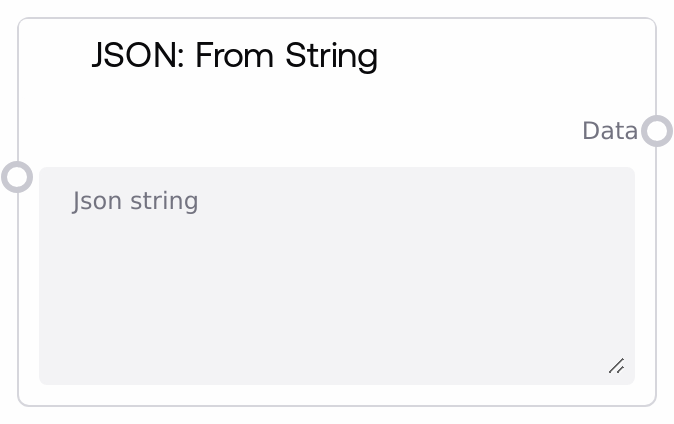Select the Json string input connector circle
This screenshot has width=674, height=424.
tap(17, 177)
